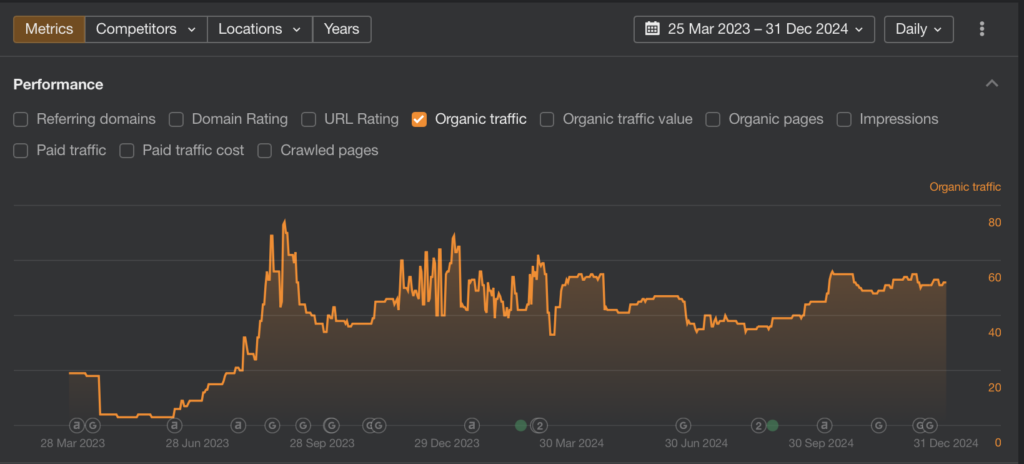Open the 25 Mar 2023 – 31 Dec 2024 date range
The image size is (1024, 464).
(755, 29)
